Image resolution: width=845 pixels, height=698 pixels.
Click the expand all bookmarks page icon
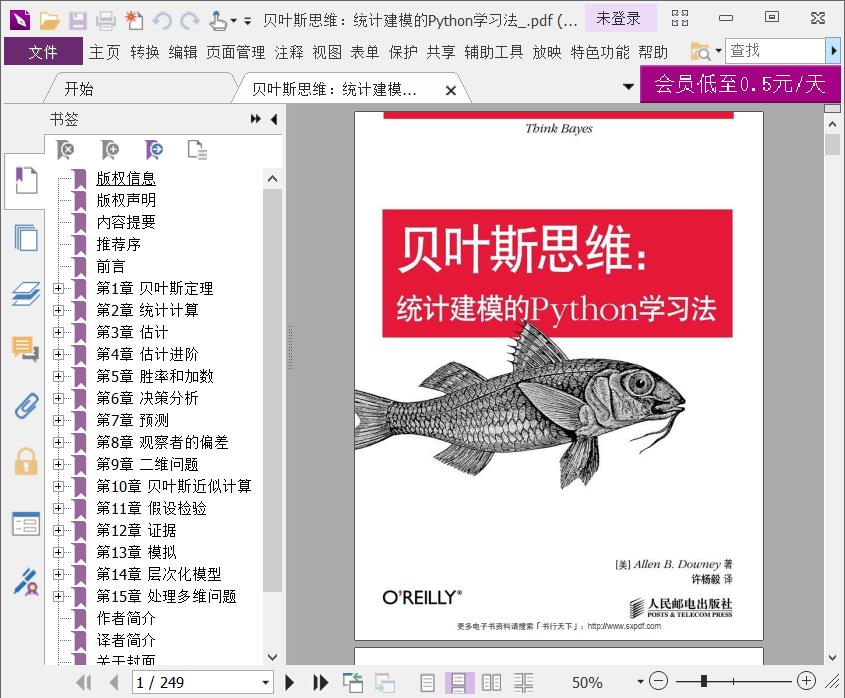pyautogui.click(x=197, y=150)
